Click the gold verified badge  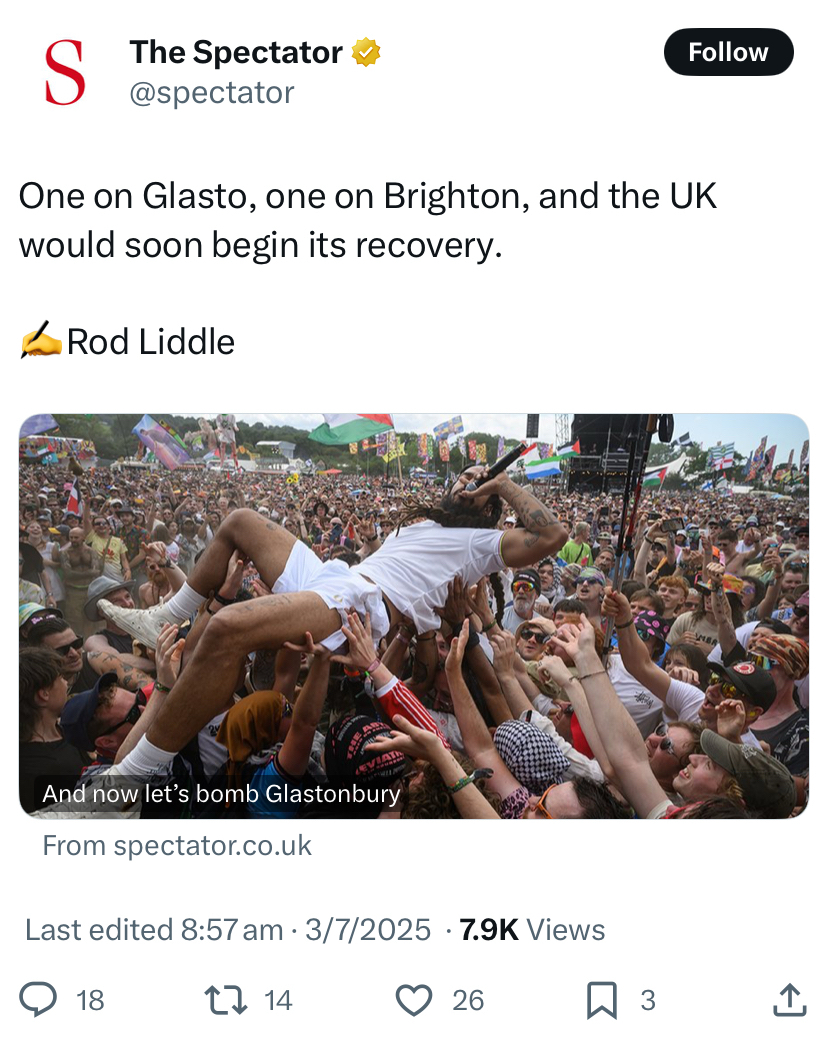coord(365,53)
